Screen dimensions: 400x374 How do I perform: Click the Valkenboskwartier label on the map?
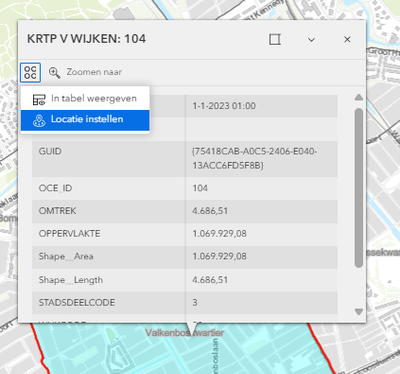[x=184, y=333]
